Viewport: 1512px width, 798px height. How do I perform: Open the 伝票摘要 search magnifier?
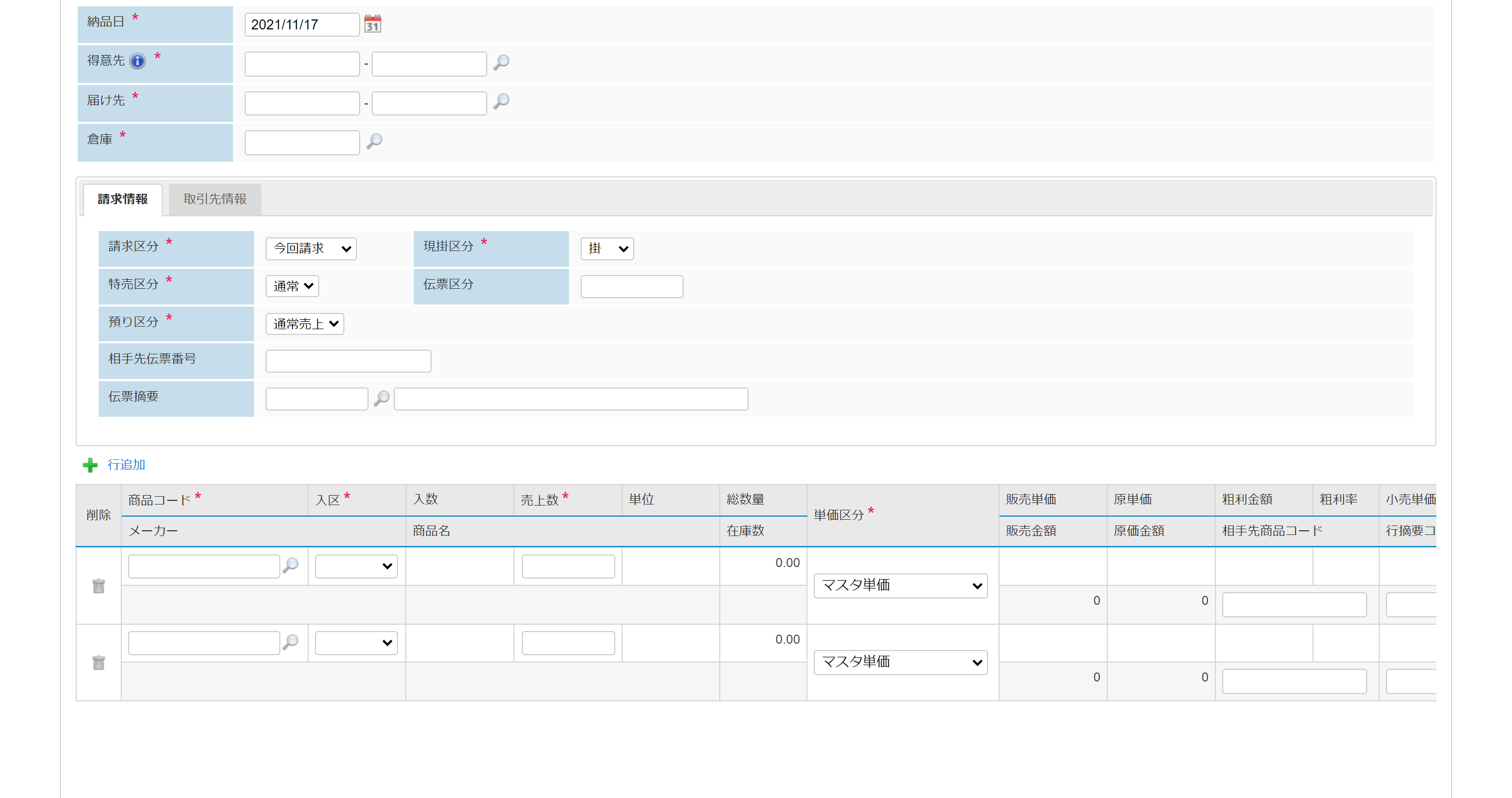(382, 398)
